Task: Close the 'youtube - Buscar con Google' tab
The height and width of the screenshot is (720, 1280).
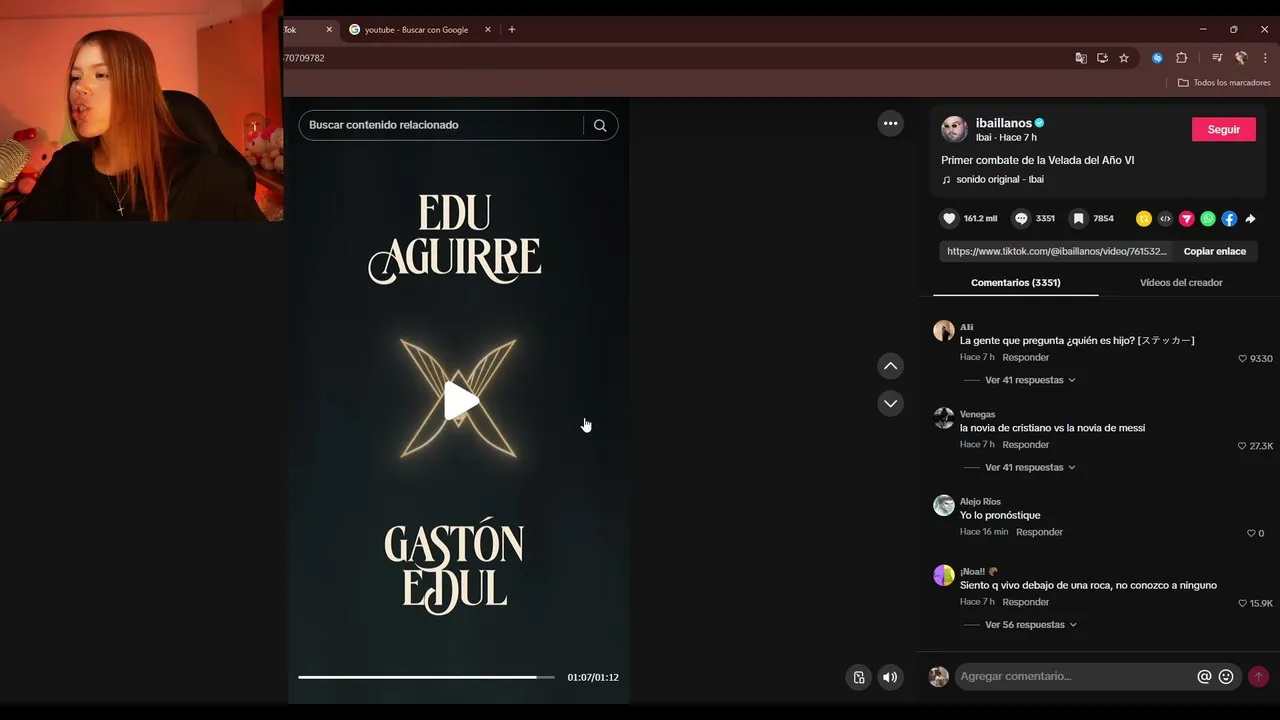Action: pyautogui.click(x=488, y=30)
